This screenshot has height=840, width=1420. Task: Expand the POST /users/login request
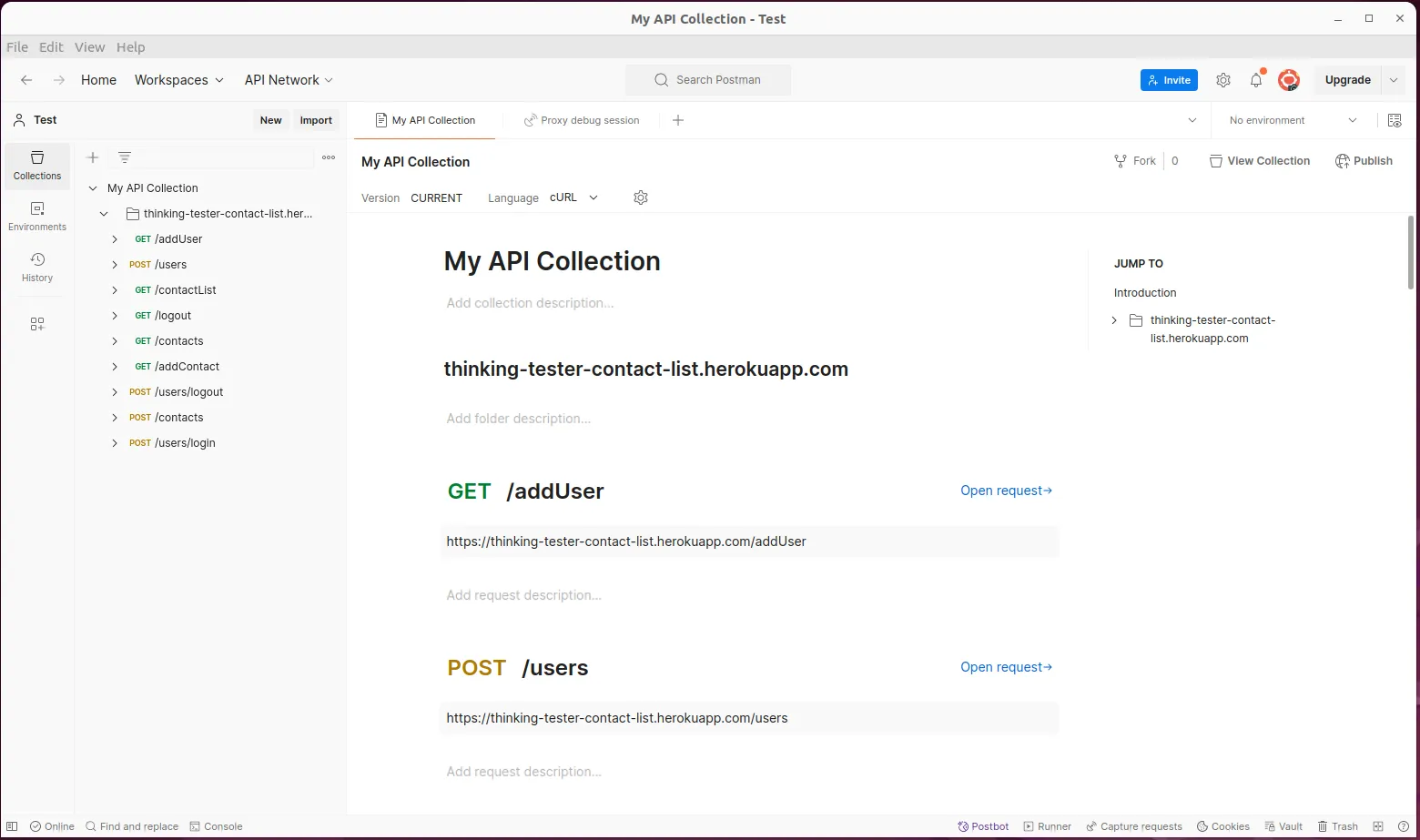pyautogui.click(x=115, y=443)
